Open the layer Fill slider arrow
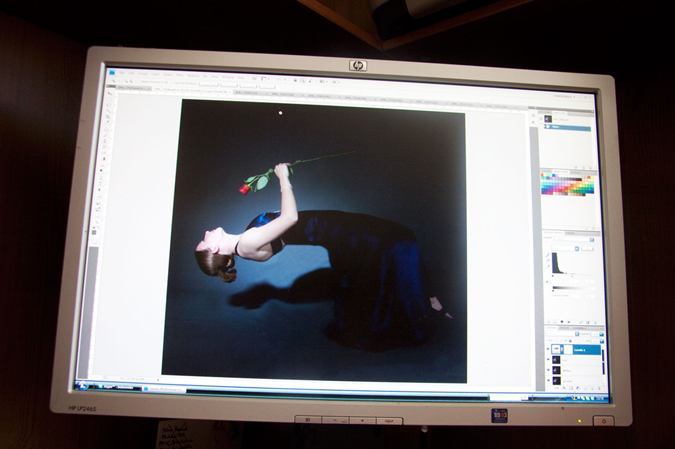Screen dimensions: 675x449 (x=602, y=341)
